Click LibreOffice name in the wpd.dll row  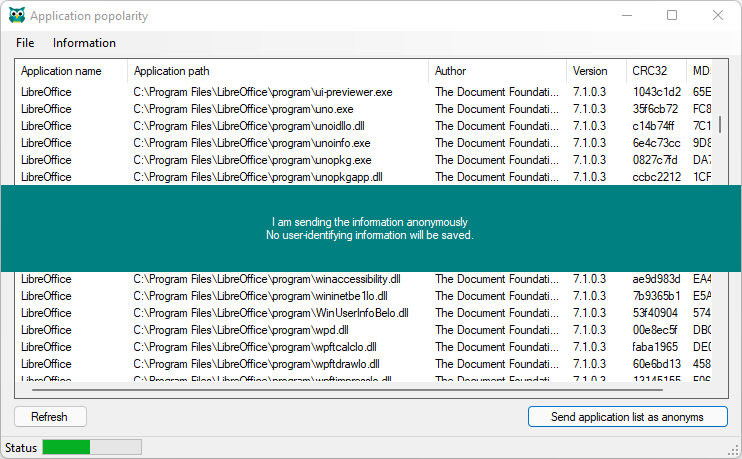46,330
